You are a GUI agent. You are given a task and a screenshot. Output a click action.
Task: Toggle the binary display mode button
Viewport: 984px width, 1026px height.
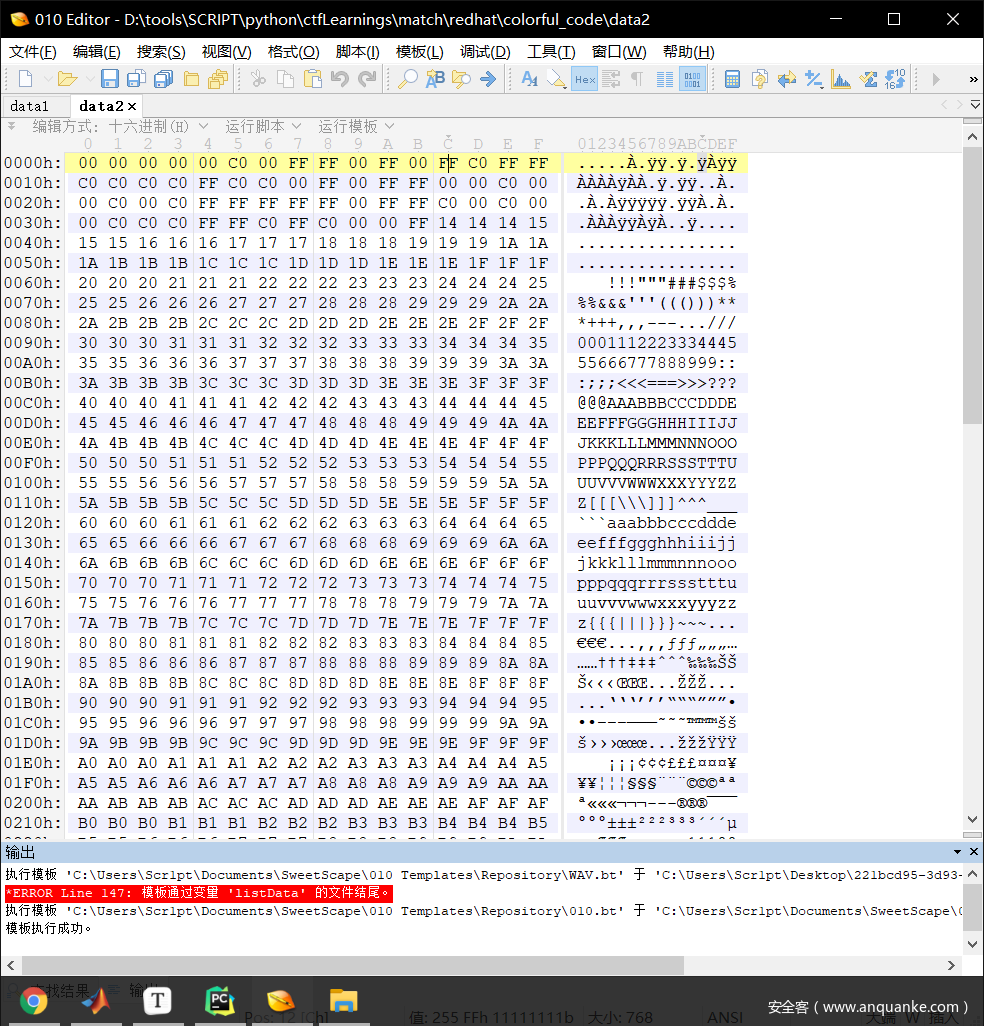[692, 79]
